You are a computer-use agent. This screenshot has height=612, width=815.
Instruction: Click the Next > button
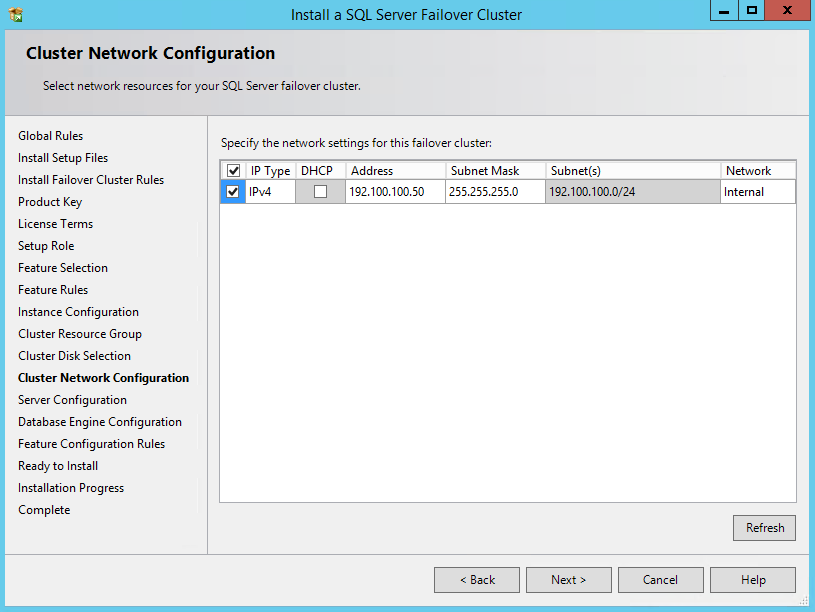pos(569,580)
